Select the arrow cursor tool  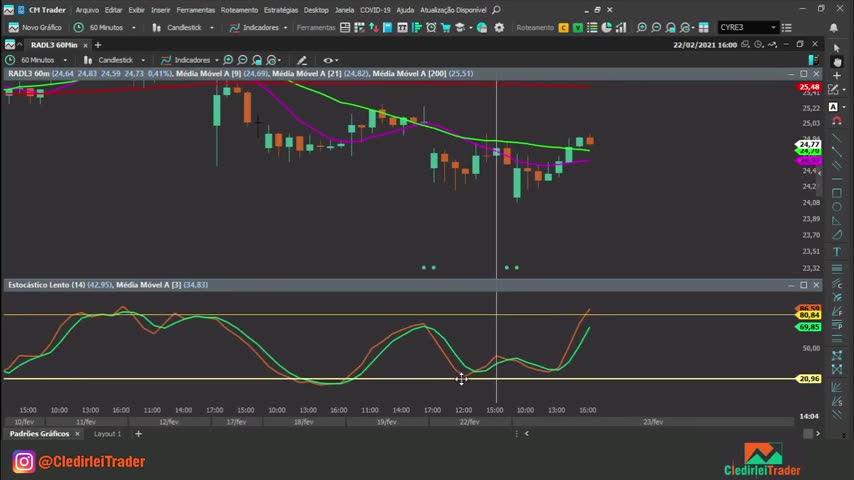coord(837,48)
